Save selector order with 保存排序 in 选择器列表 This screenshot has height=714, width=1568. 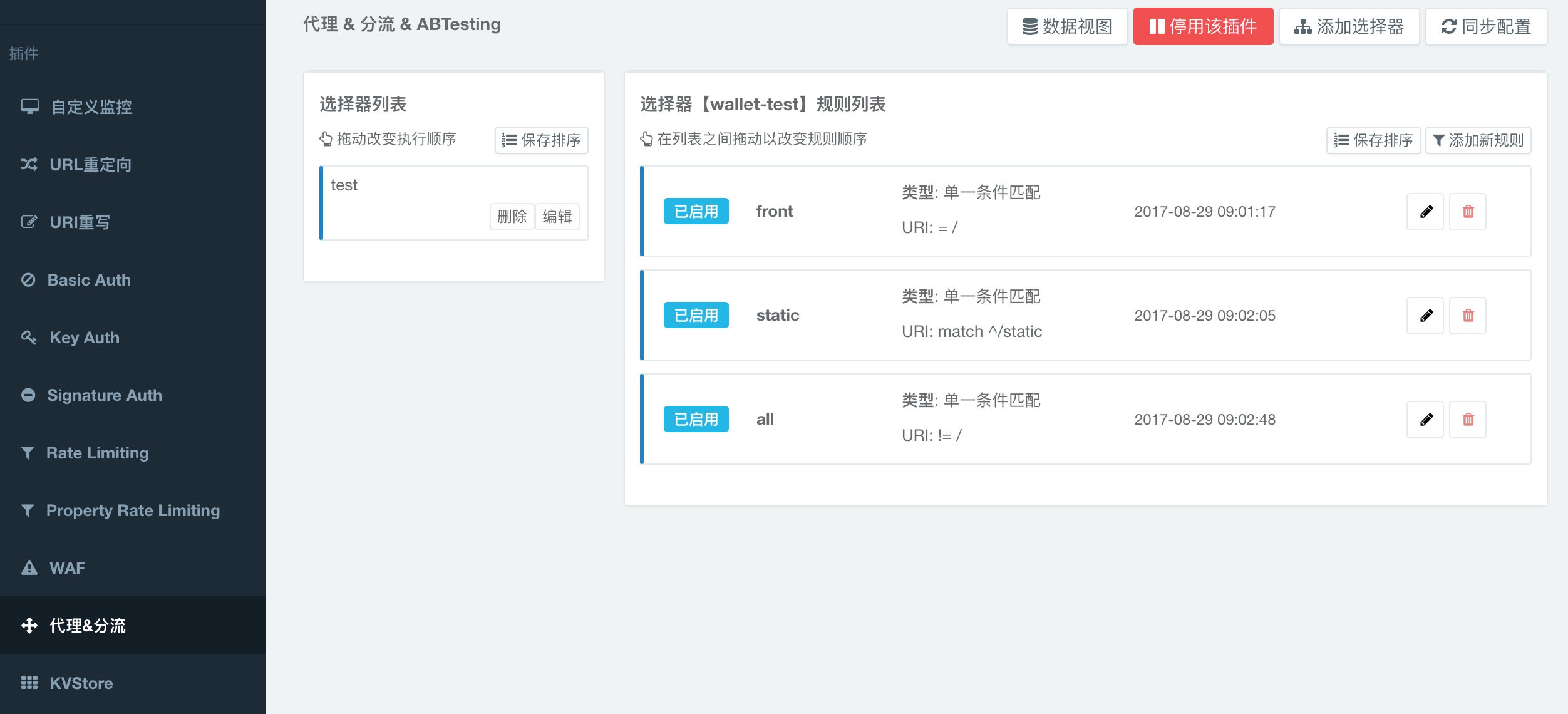pos(542,140)
